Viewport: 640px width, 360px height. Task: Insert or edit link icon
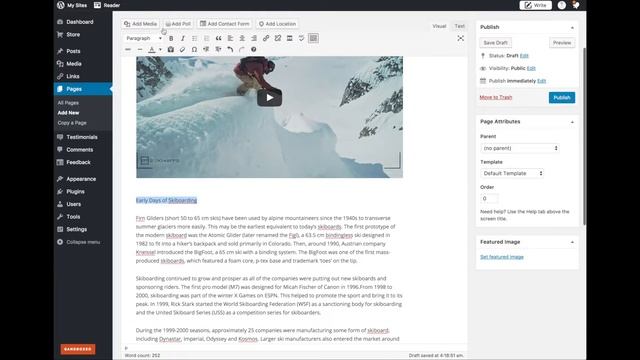(x=266, y=38)
